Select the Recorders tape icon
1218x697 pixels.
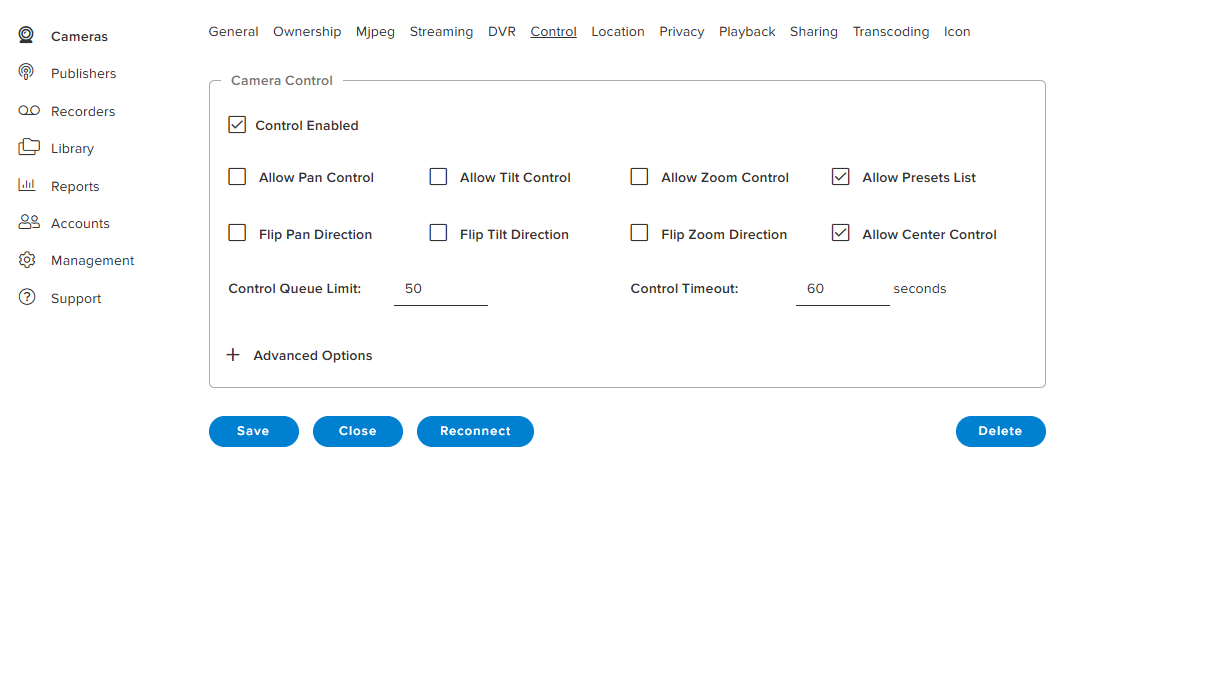click(29, 111)
